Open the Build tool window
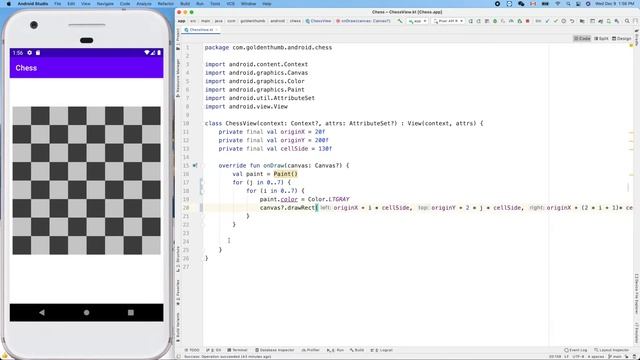640x360 pixels. [x=357, y=350]
